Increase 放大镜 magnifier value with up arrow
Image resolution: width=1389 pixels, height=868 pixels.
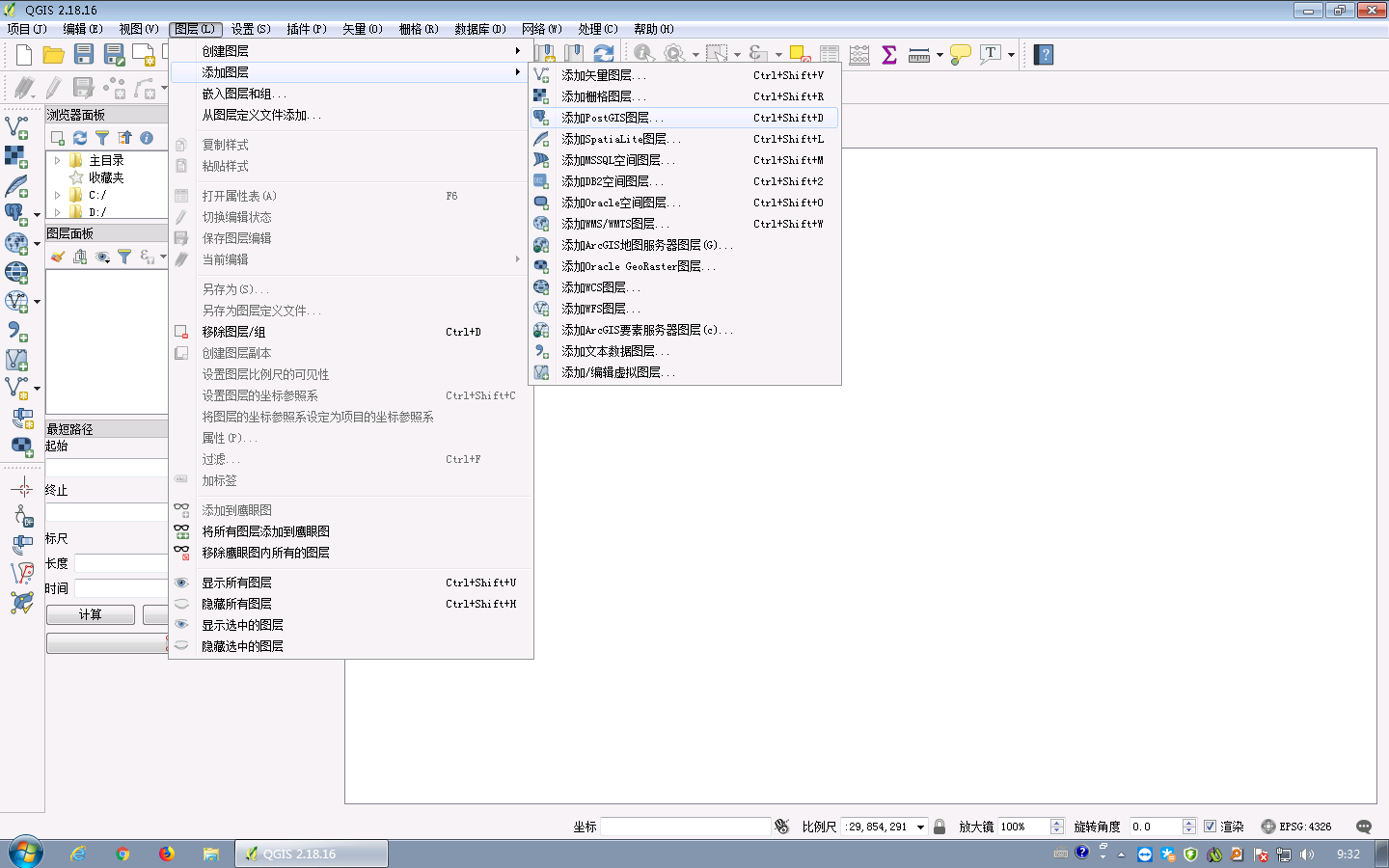[1057, 823]
